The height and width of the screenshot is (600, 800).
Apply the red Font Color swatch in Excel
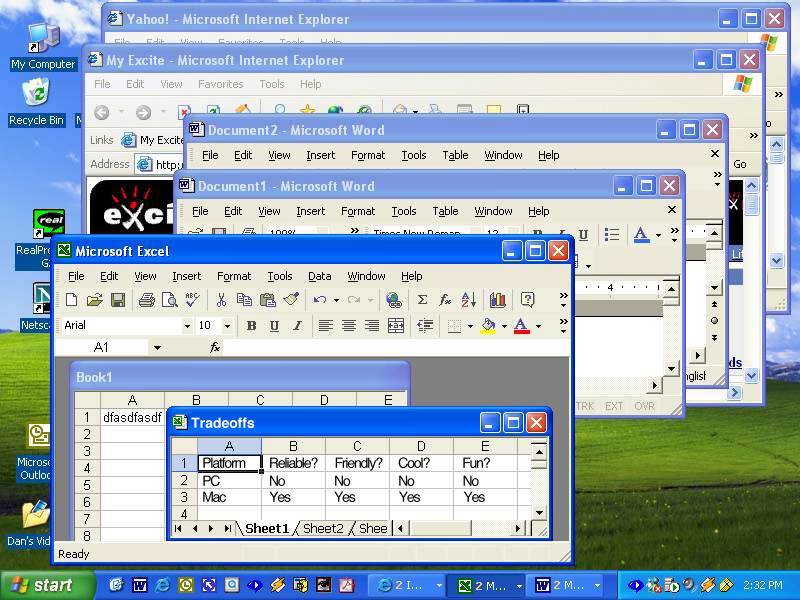[521, 326]
